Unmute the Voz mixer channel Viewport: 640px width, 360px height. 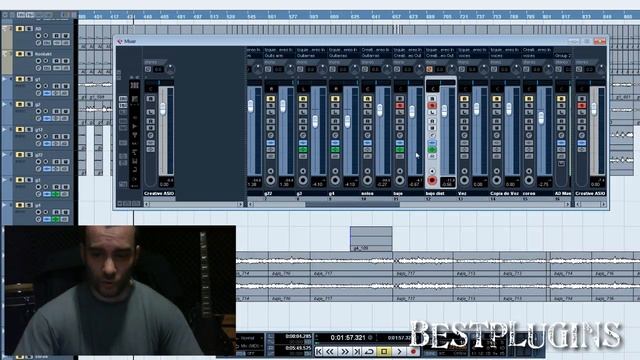464,98
